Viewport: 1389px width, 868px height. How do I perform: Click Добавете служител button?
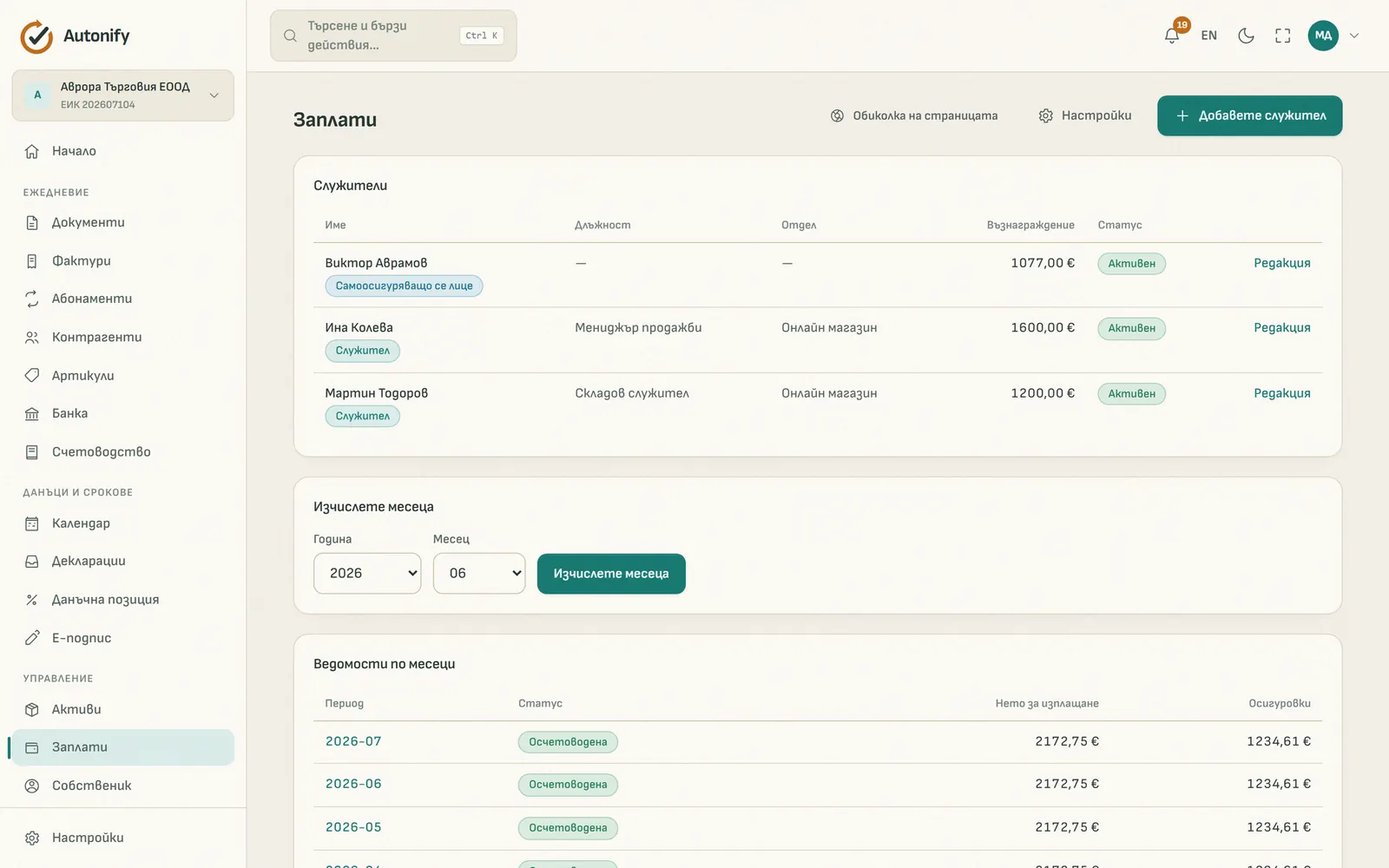1249,115
